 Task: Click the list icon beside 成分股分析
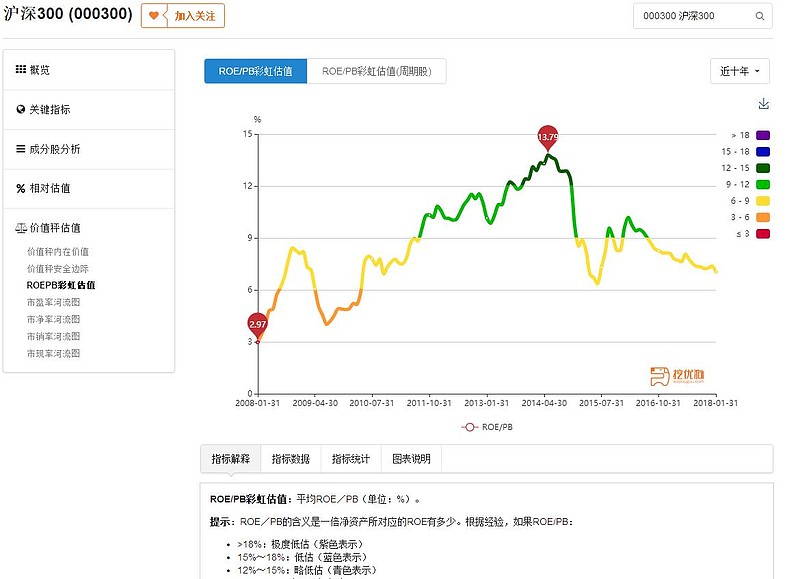click(20, 149)
